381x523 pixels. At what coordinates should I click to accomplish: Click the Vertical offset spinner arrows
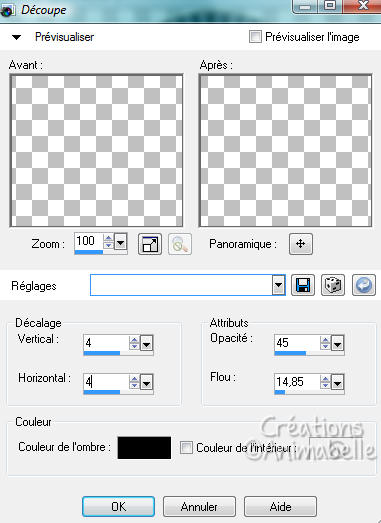pyautogui.click(x=134, y=343)
